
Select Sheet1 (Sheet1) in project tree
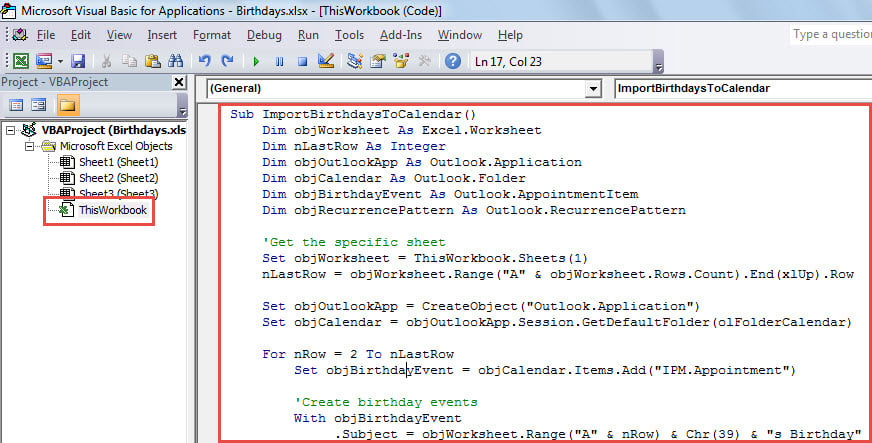(118, 162)
